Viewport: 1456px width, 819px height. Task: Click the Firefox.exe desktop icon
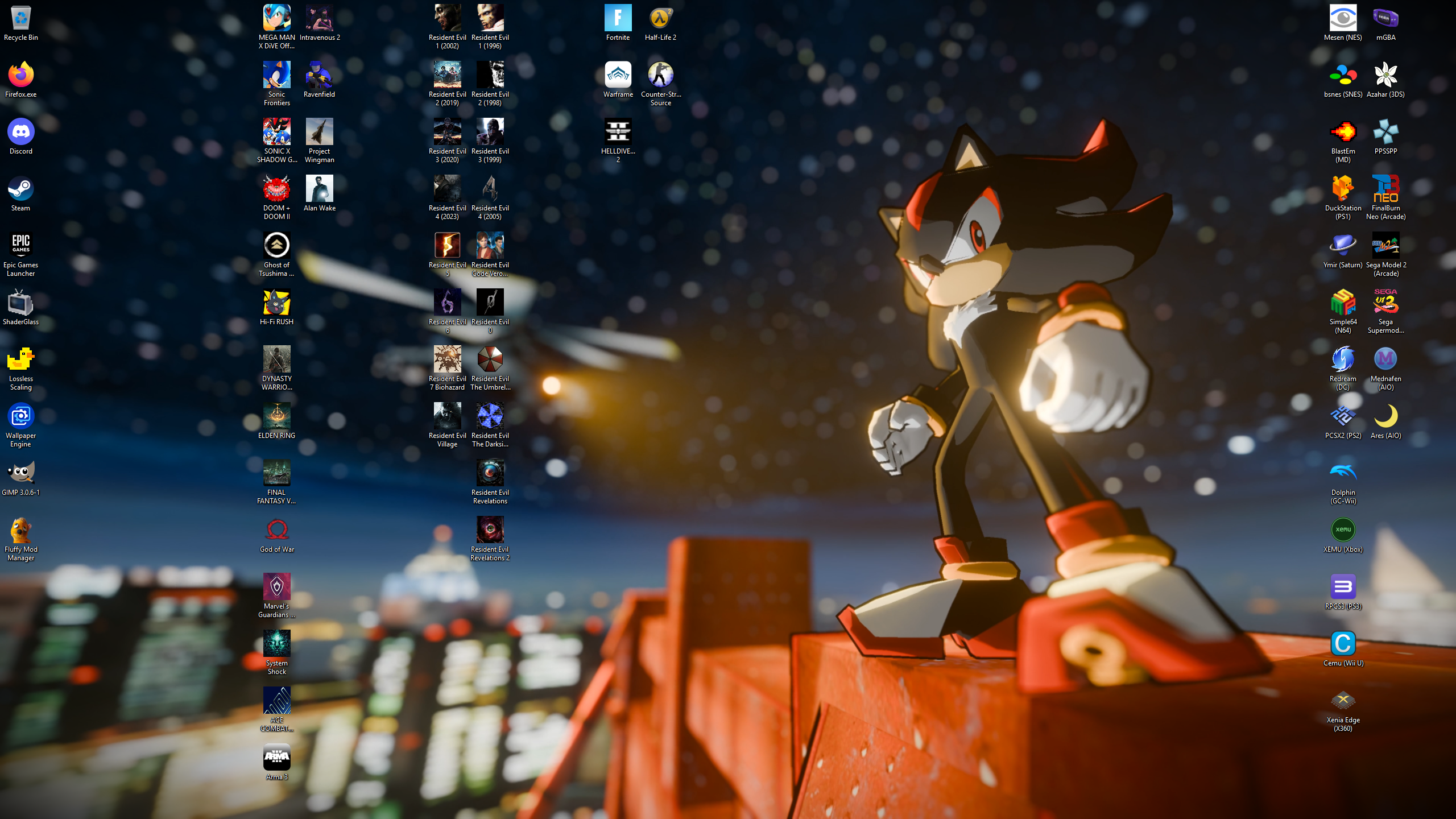[20, 75]
